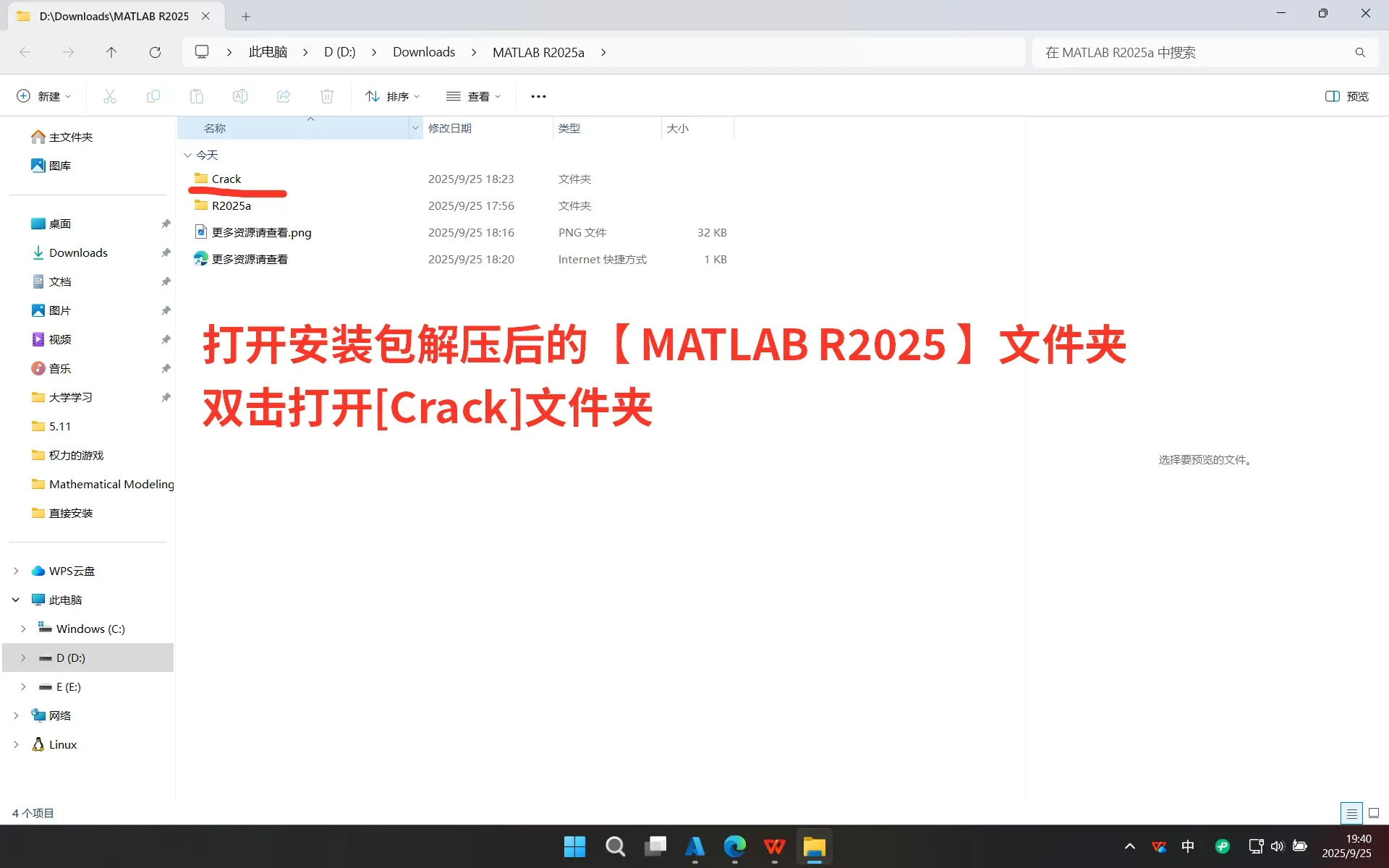Click the Rename icon in the toolbar
Image resolution: width=1389 pixels, height=868 pixels.
point(240,95)
